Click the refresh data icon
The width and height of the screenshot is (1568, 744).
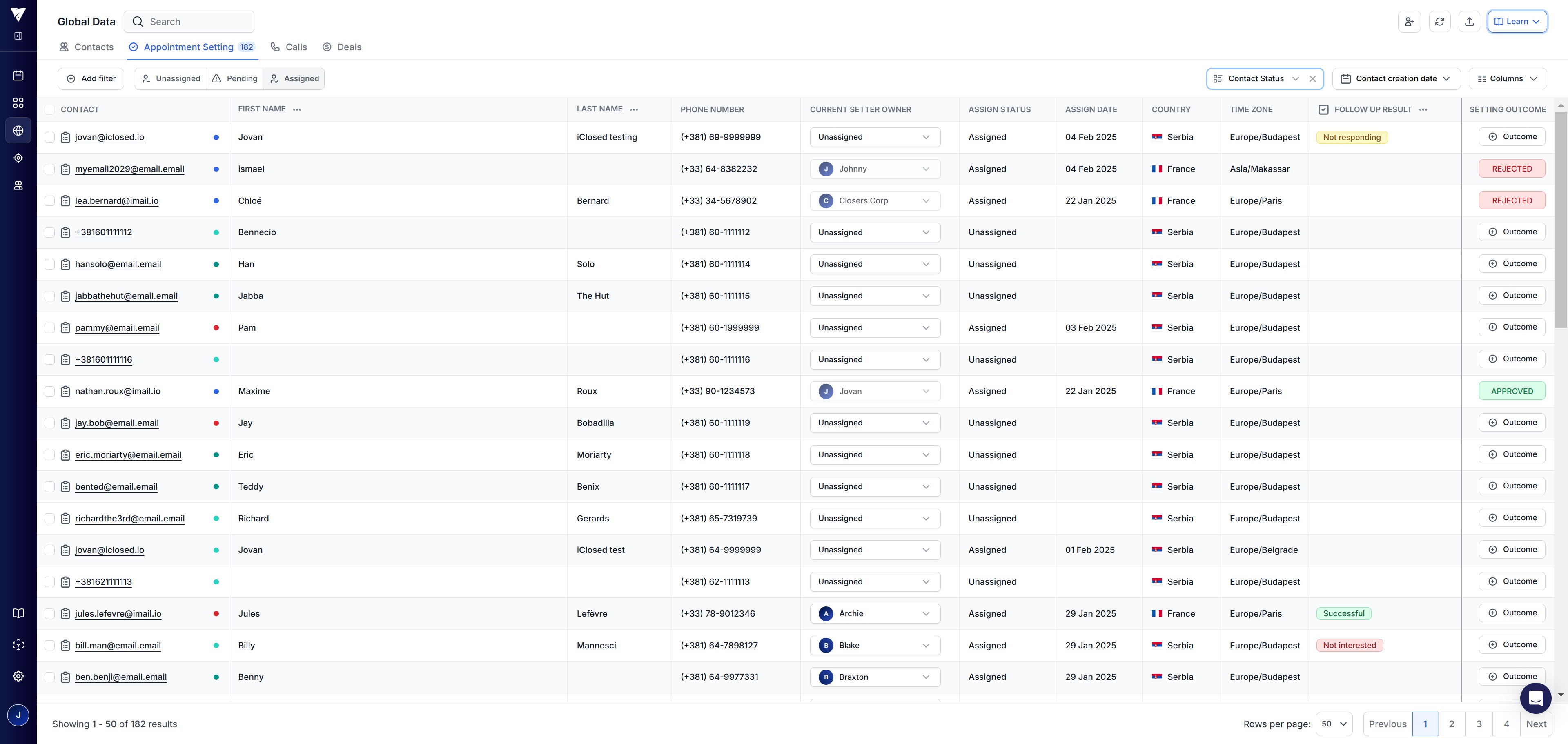click(x=1439, y=21)
